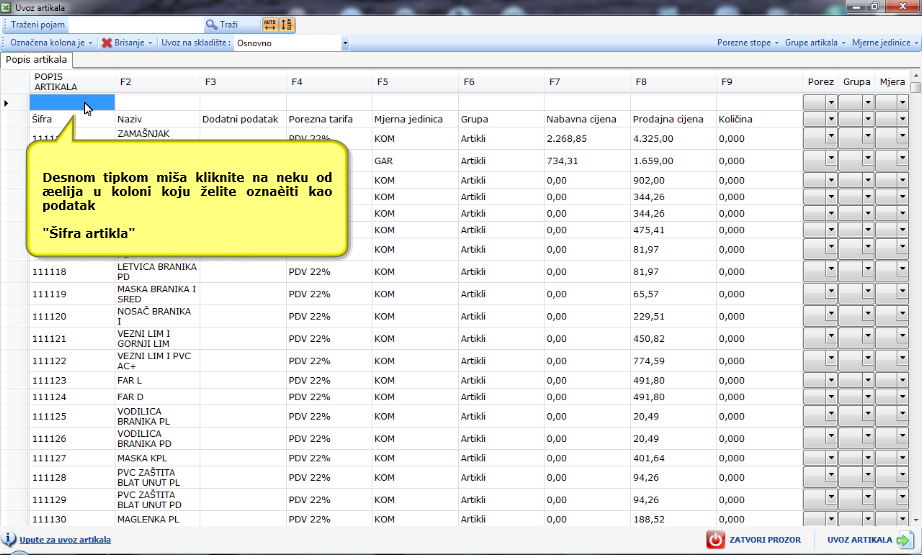
Task: Open Mjerne jedinice menu
Action: (x=885, y=43)
